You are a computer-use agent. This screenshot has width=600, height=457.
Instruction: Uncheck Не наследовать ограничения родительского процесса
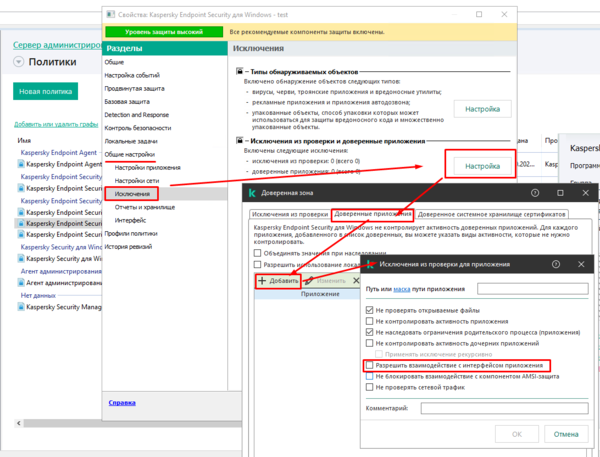point(369,332)
